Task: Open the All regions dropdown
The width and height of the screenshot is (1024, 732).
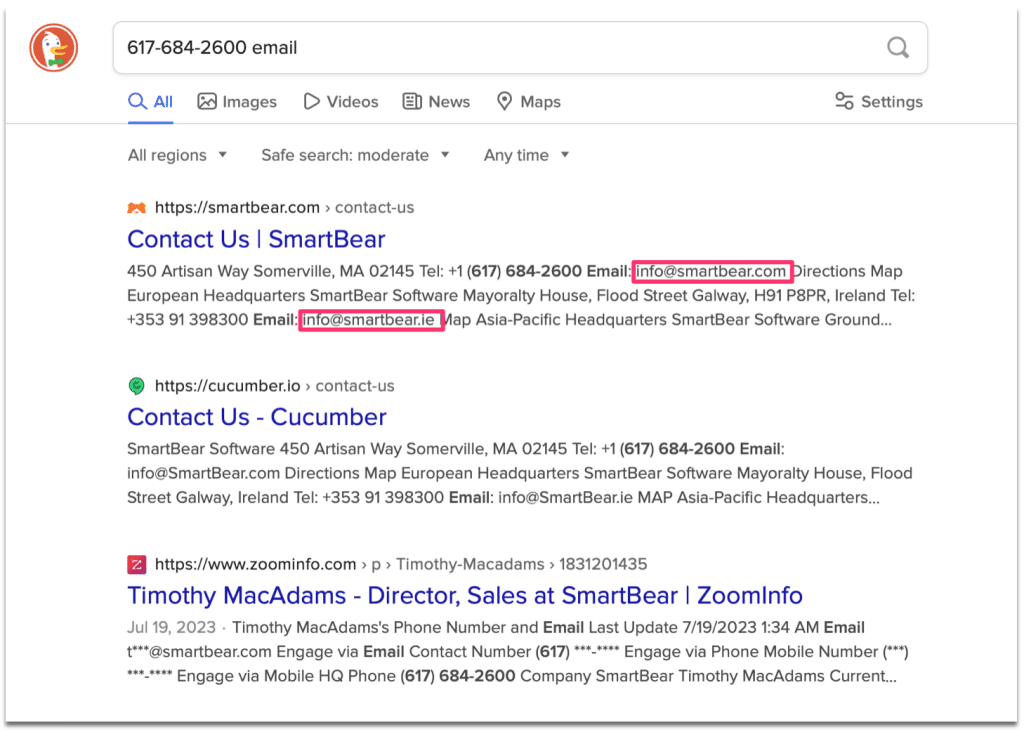Action: tap(177, 155)
